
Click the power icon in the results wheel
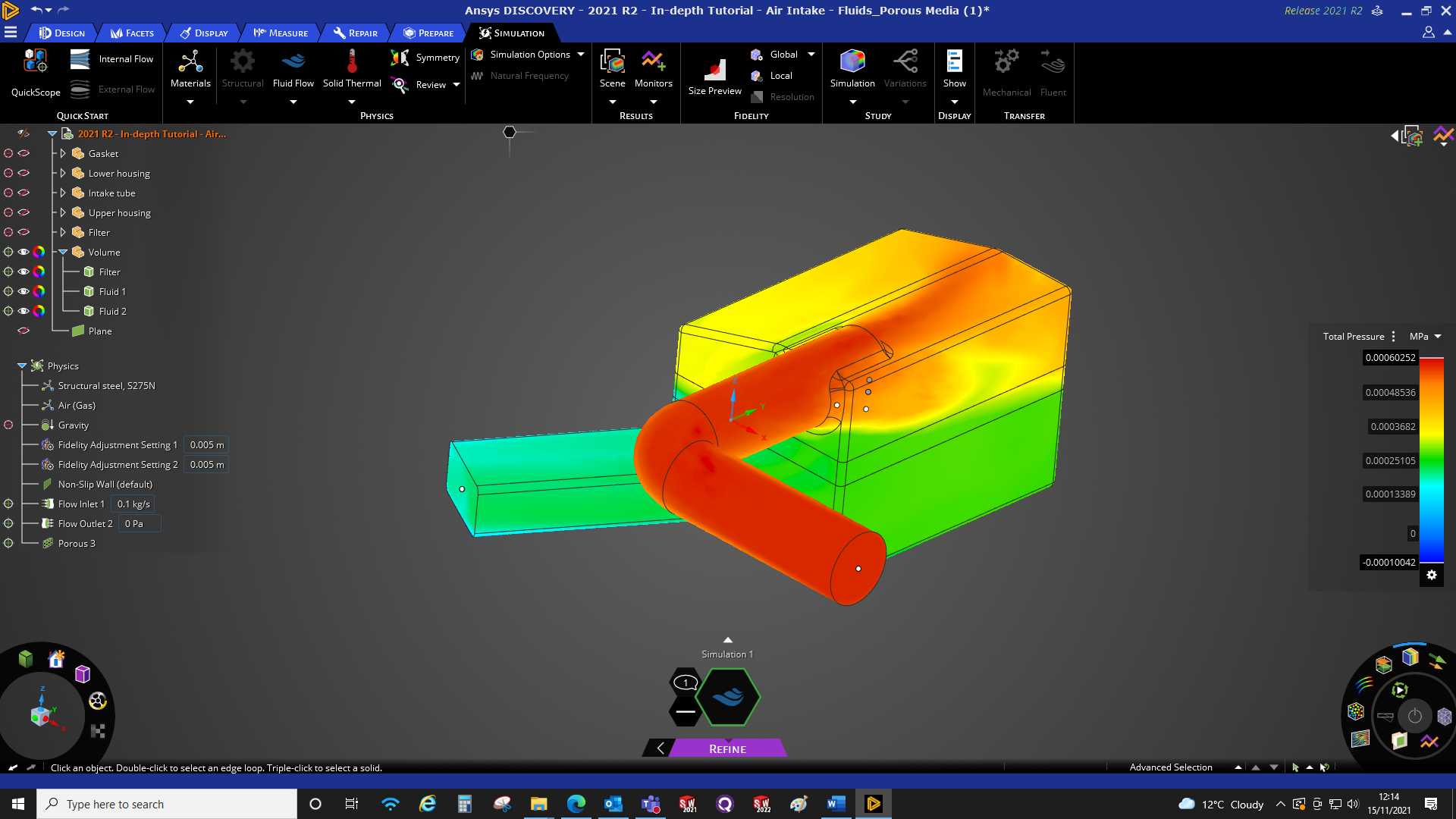click(x=1415, y=716)
